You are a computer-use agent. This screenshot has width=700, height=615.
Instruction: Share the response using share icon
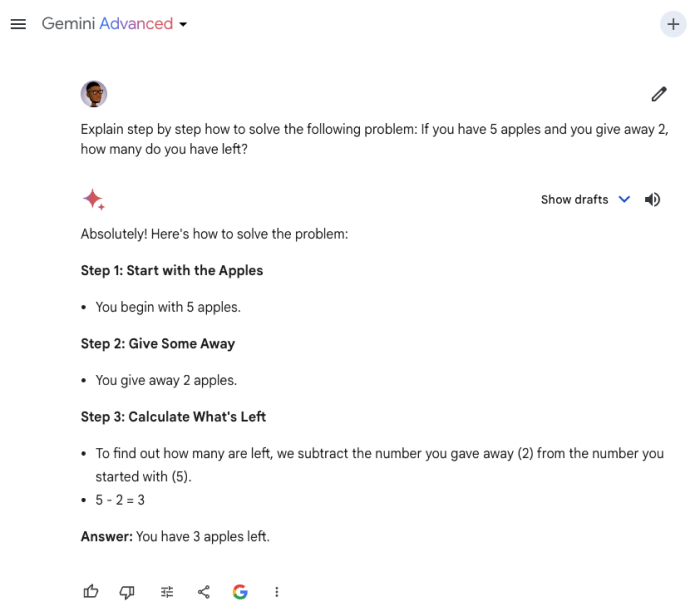tap(204, 592)
